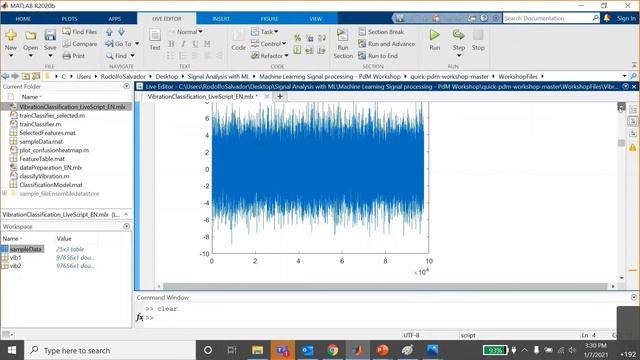Apply monospace text formatting
The width and height of the screenshot is (640, 360).
pyautogui.click(x=207, y=44)
